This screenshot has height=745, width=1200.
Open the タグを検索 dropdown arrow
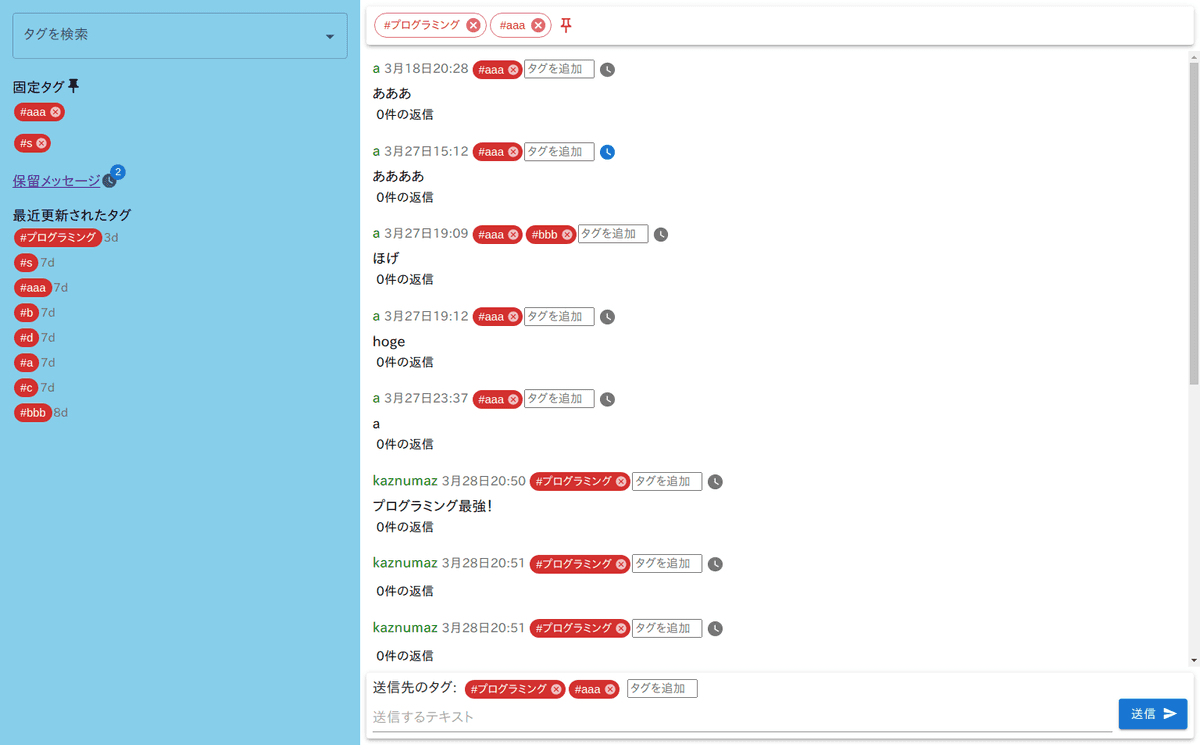coord(330,37)
